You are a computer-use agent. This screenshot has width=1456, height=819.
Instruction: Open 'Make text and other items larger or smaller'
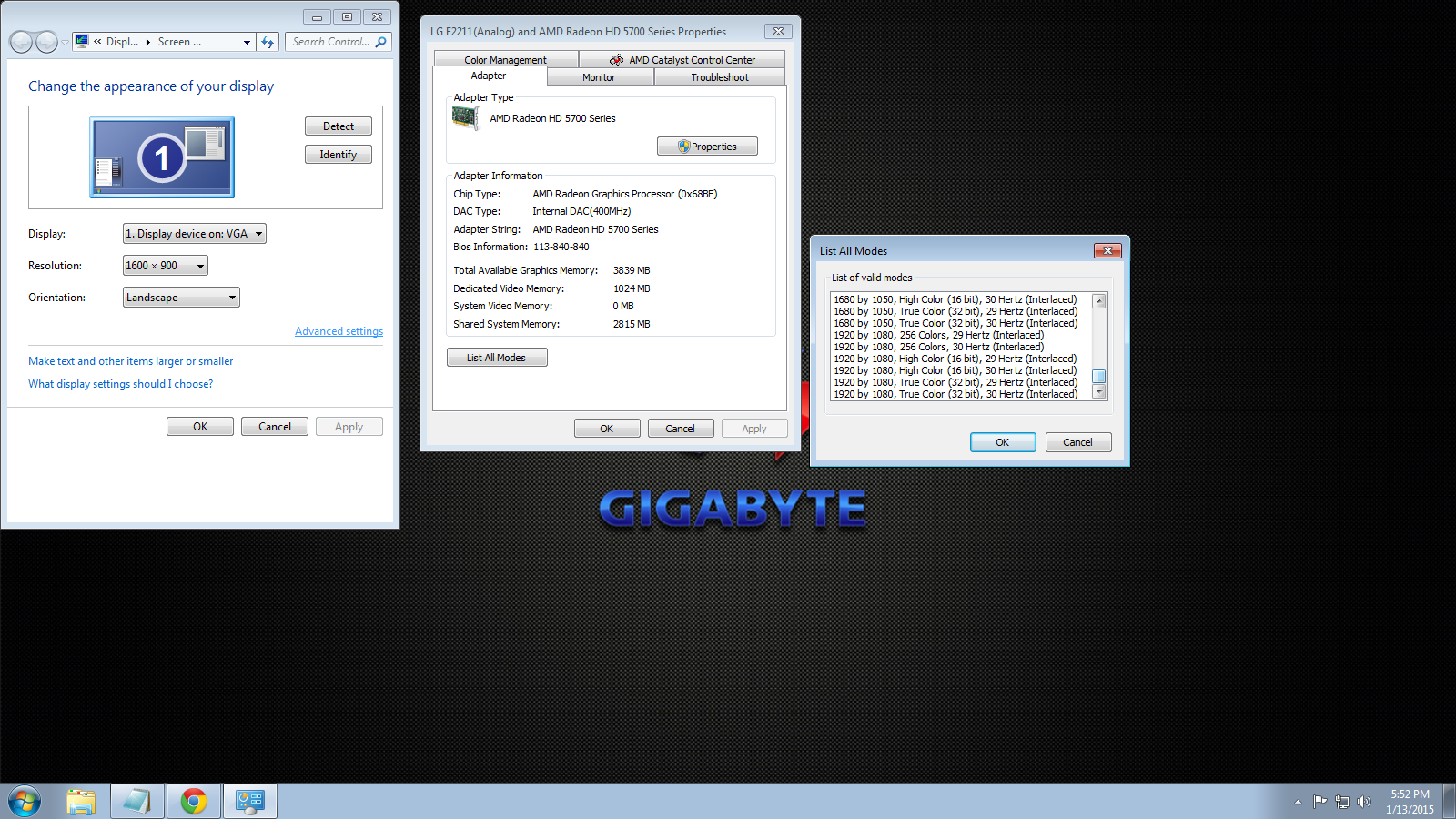[x=131, y=361]
